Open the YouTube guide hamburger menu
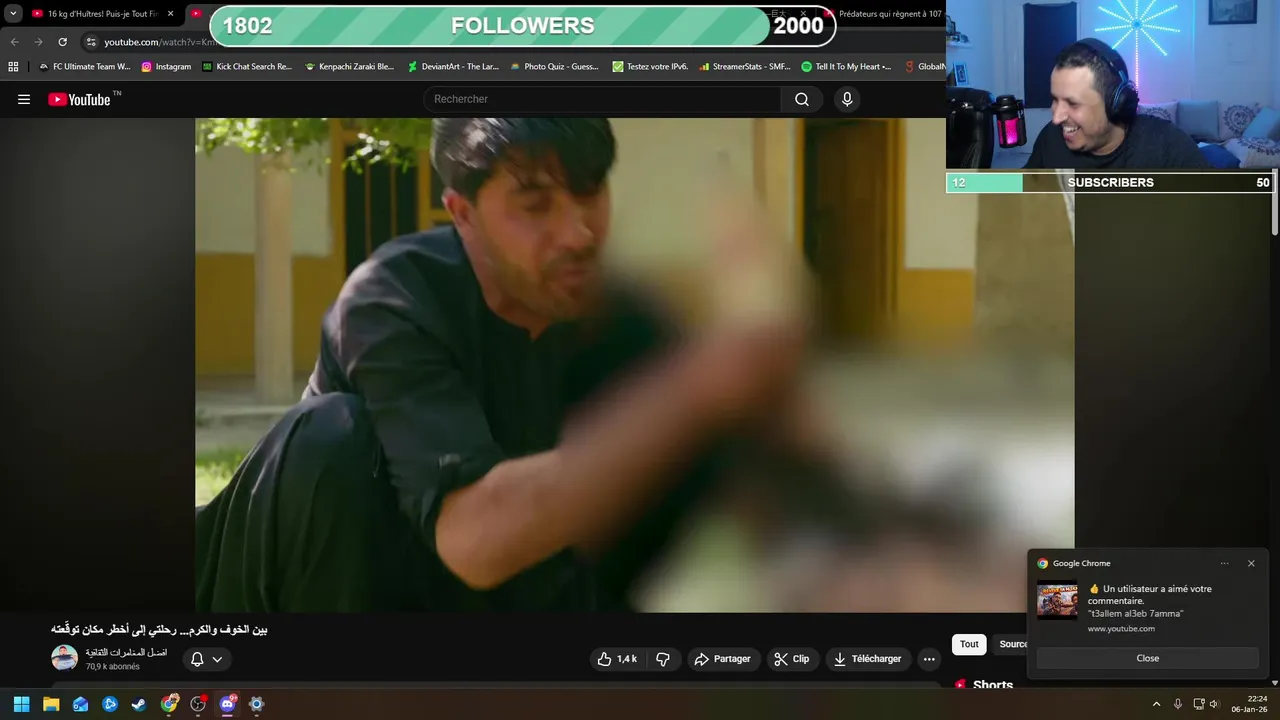This screenshot has width=1280, height=720. point(24,99)
